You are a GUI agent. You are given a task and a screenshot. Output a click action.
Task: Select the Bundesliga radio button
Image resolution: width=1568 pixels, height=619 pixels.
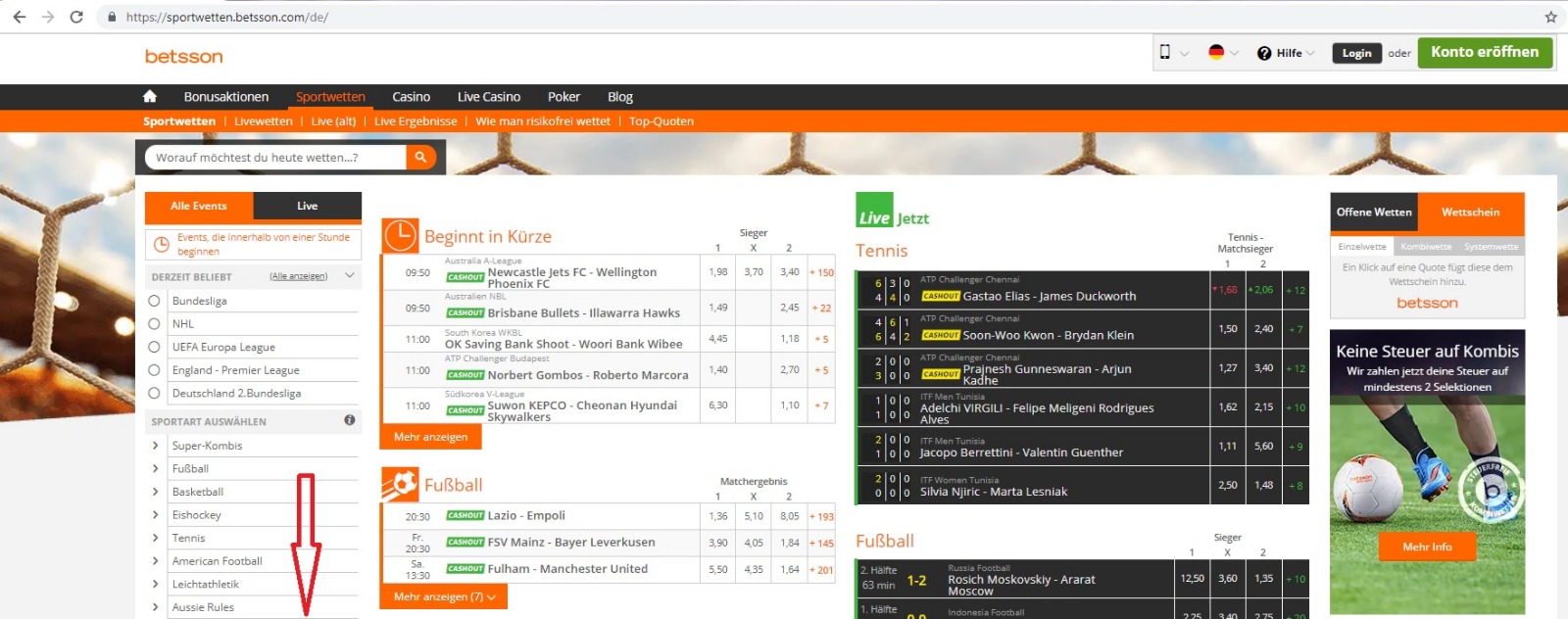point(154,301)
